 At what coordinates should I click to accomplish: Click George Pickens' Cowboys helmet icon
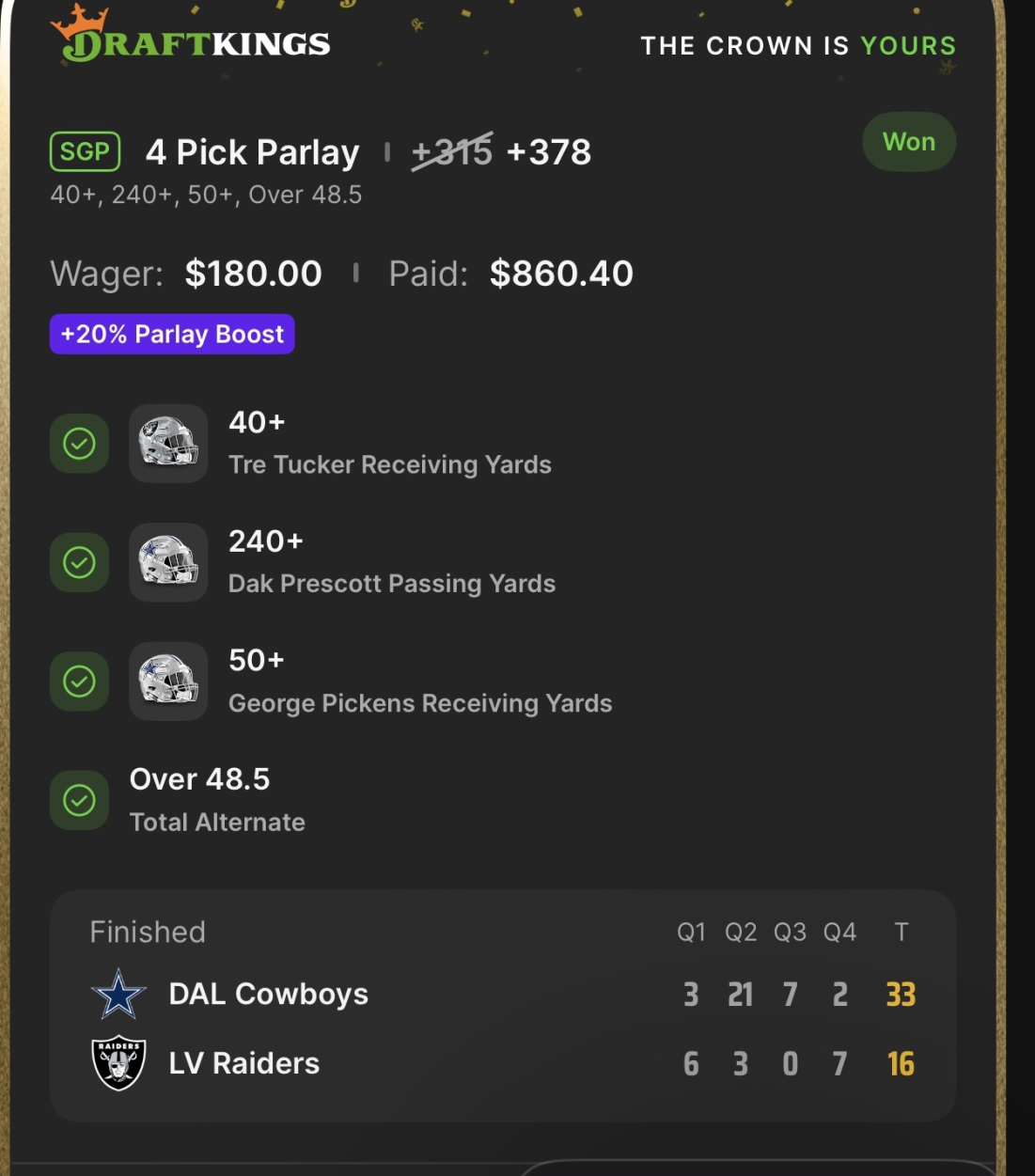coord(168,682)
